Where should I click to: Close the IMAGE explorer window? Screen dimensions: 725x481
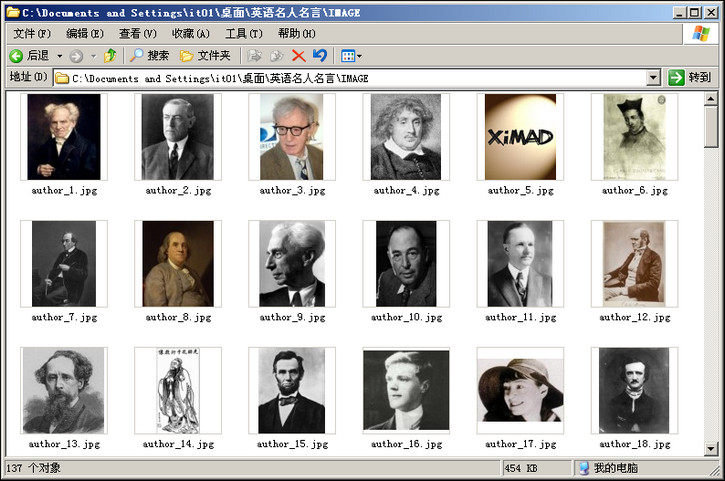click(x=711, y=12)
